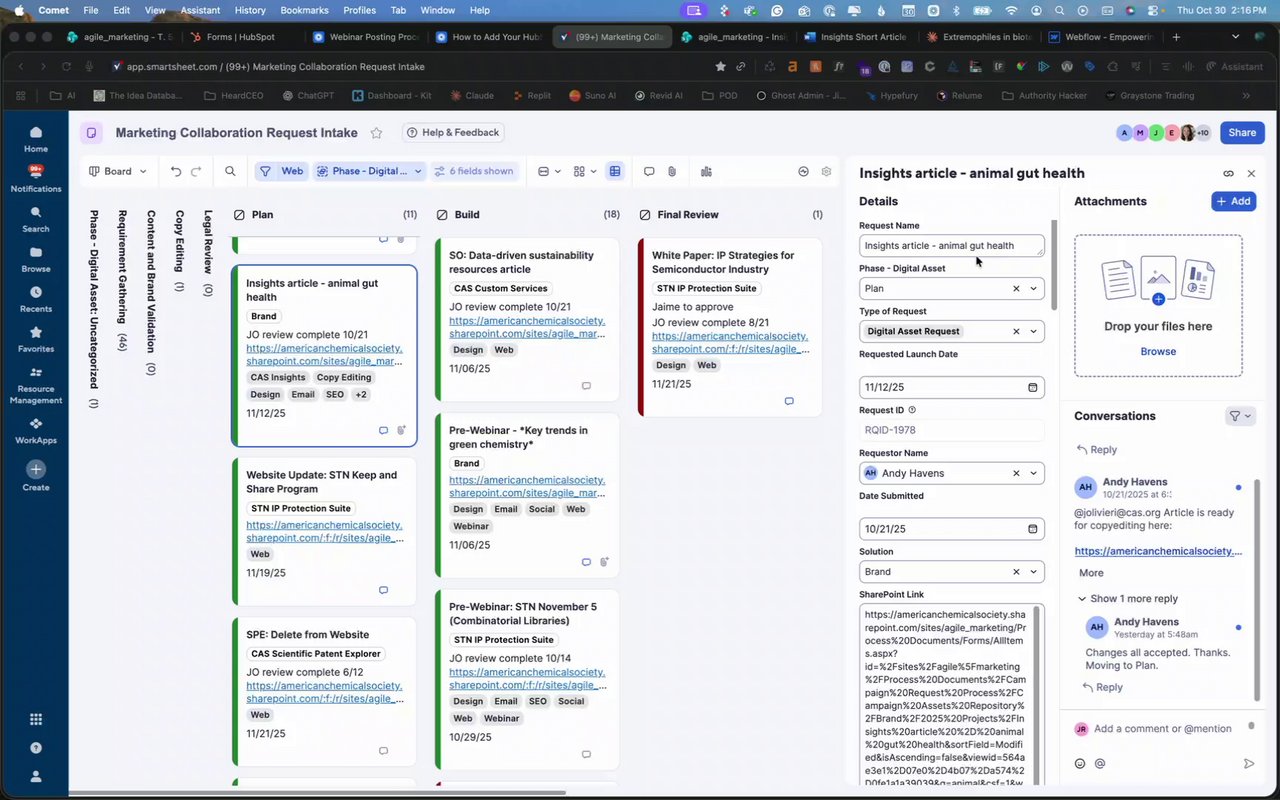Reply to the Changes all accepted comment
Image resolution: width=1280 pixels, height=800 pixels.
coord(1102,687)
